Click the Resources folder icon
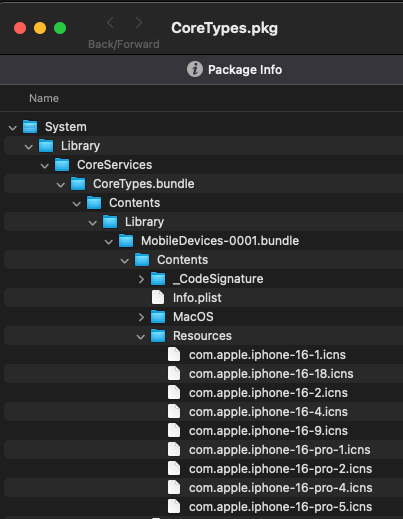 [x=158, y=336]
